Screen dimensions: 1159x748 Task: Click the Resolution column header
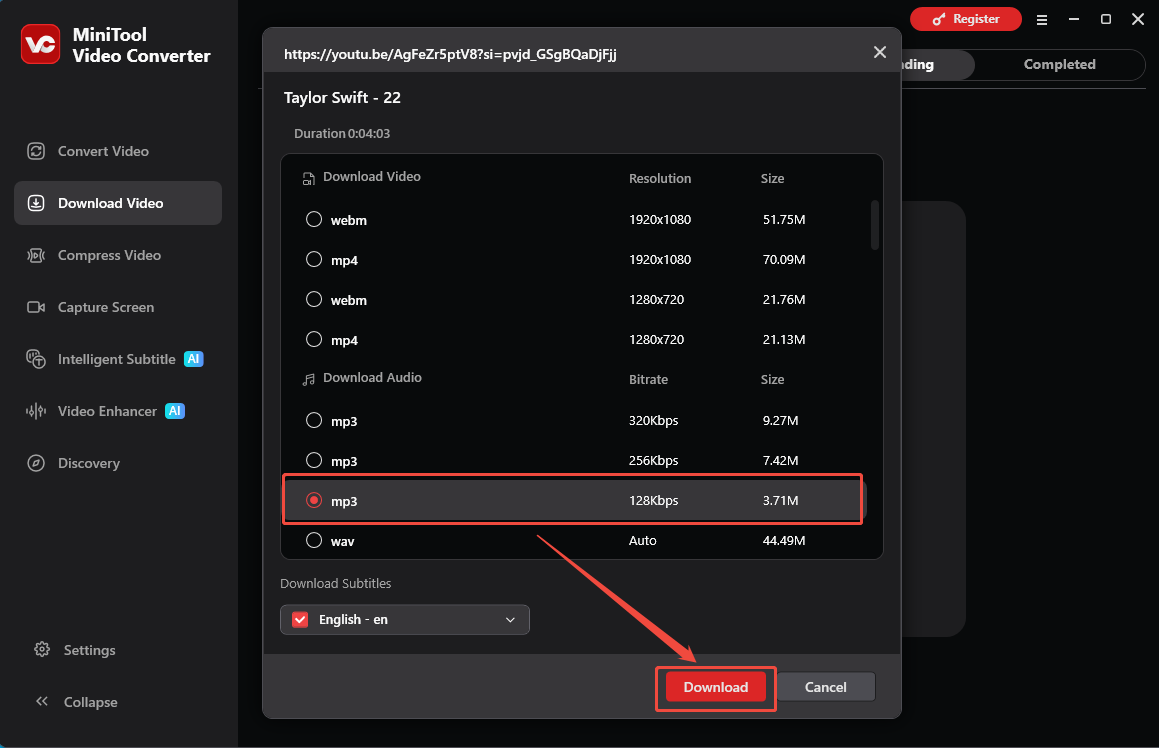(660, 178)
